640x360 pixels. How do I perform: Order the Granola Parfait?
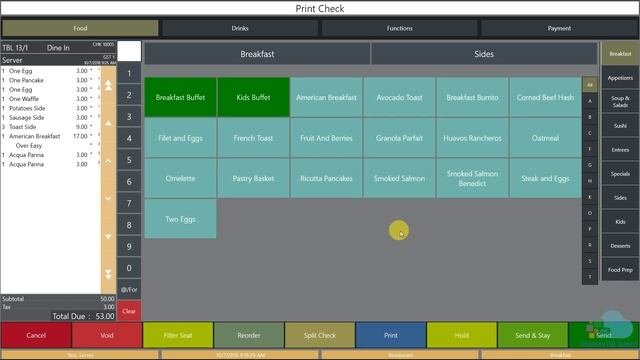399,138
